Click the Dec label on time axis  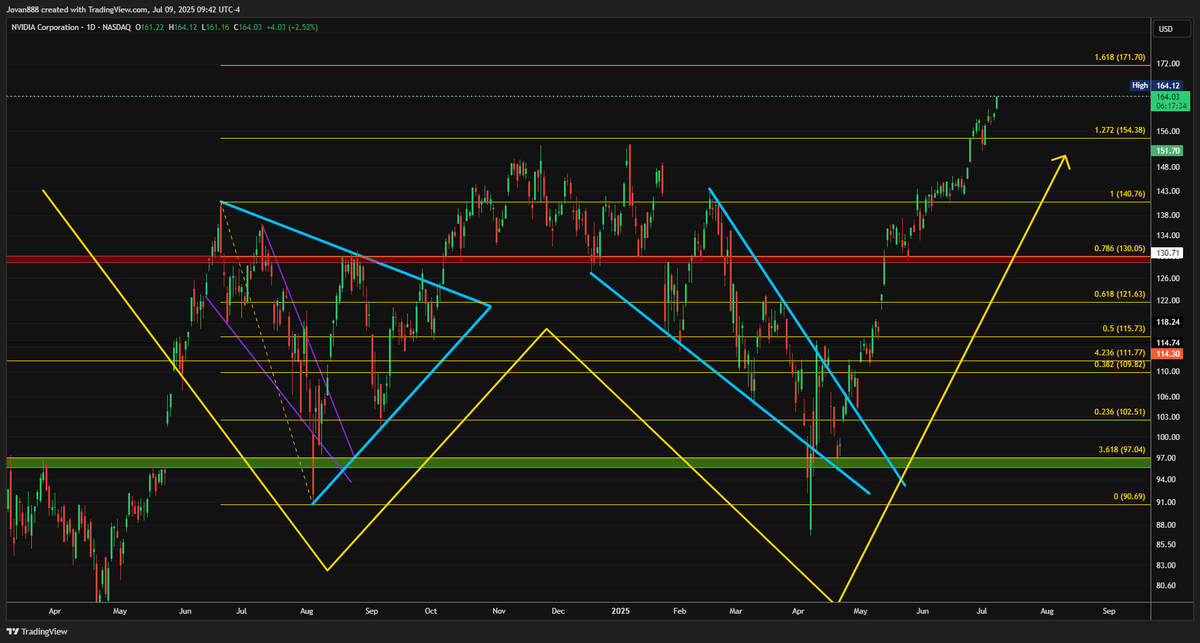pyautogui.click(x=557, y=609)
